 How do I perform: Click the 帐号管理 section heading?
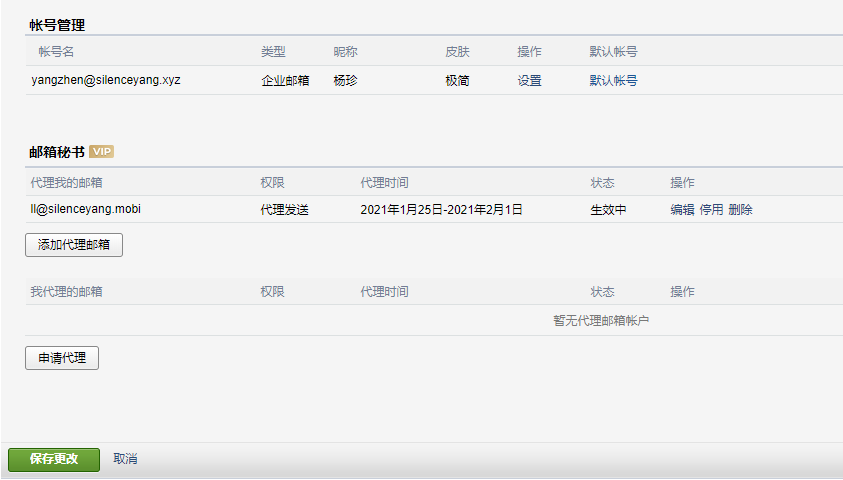pos(56,23)
